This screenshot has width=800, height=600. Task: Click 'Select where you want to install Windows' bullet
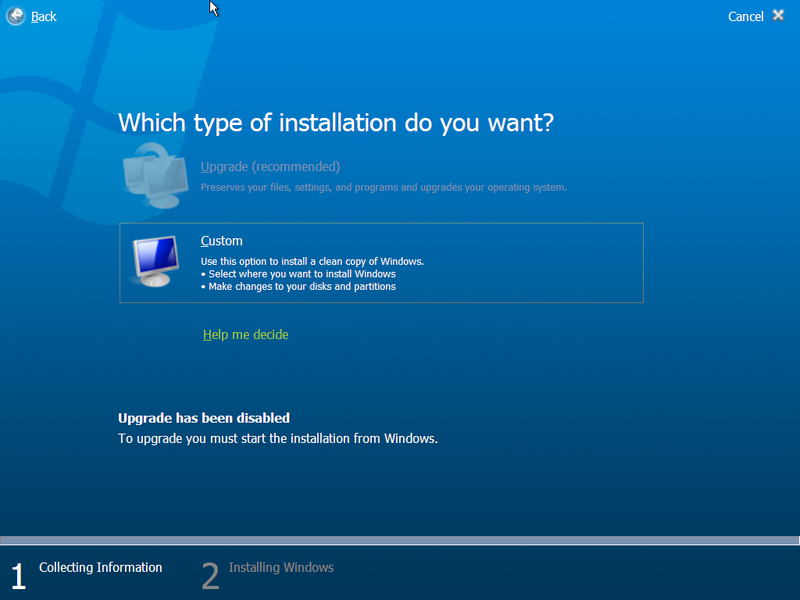(298, 274)
